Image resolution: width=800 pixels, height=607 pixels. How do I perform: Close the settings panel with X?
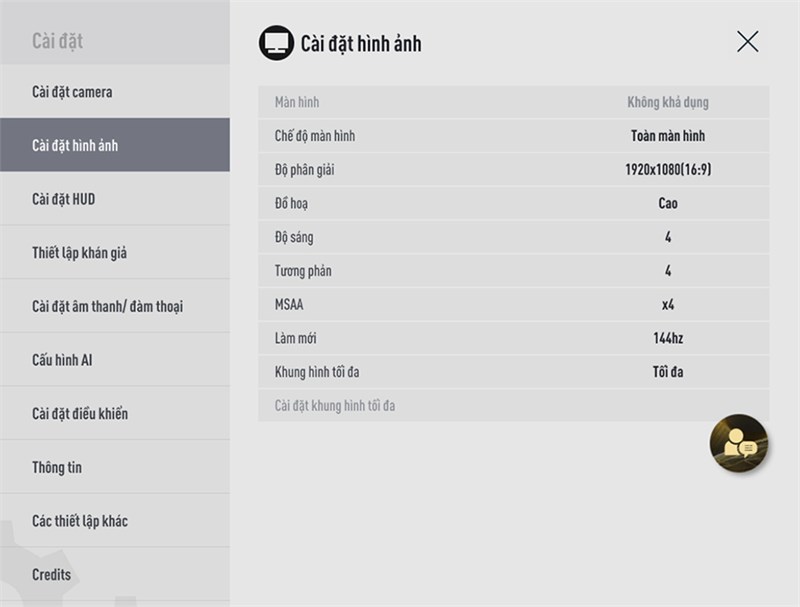pos(747,41)
